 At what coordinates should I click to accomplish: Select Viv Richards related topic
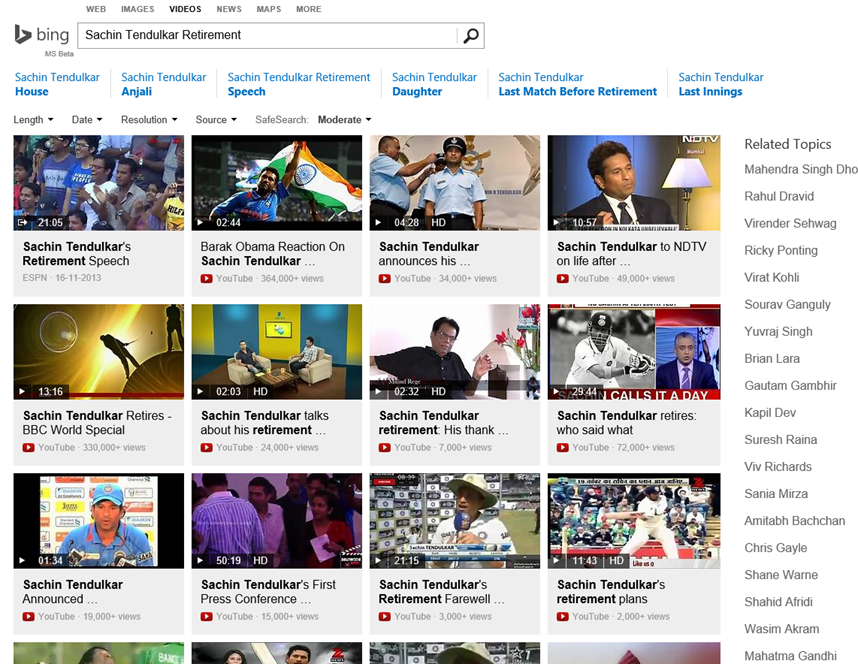[x=778, y=467]
